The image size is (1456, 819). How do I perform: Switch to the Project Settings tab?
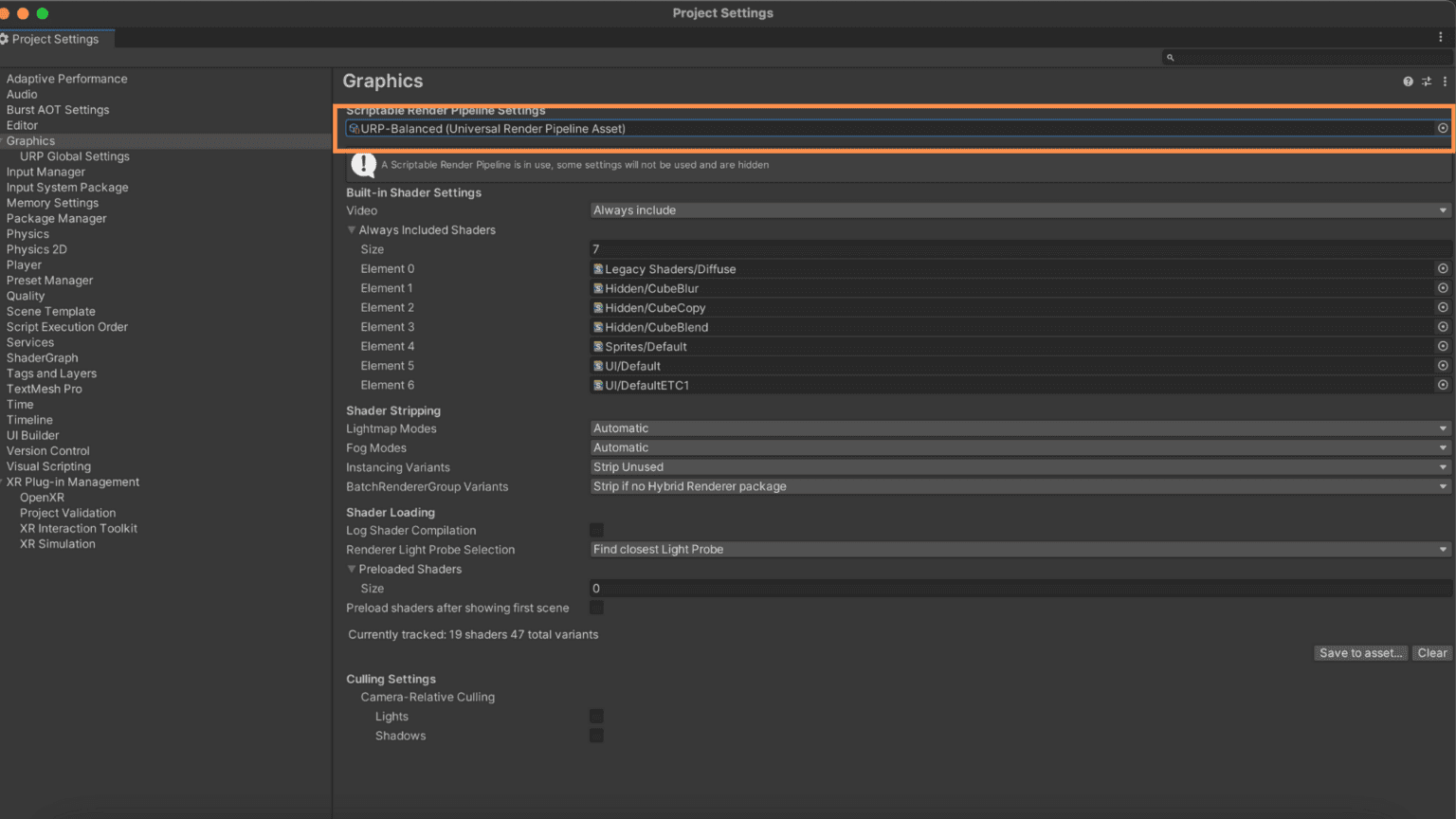point(52,39)
